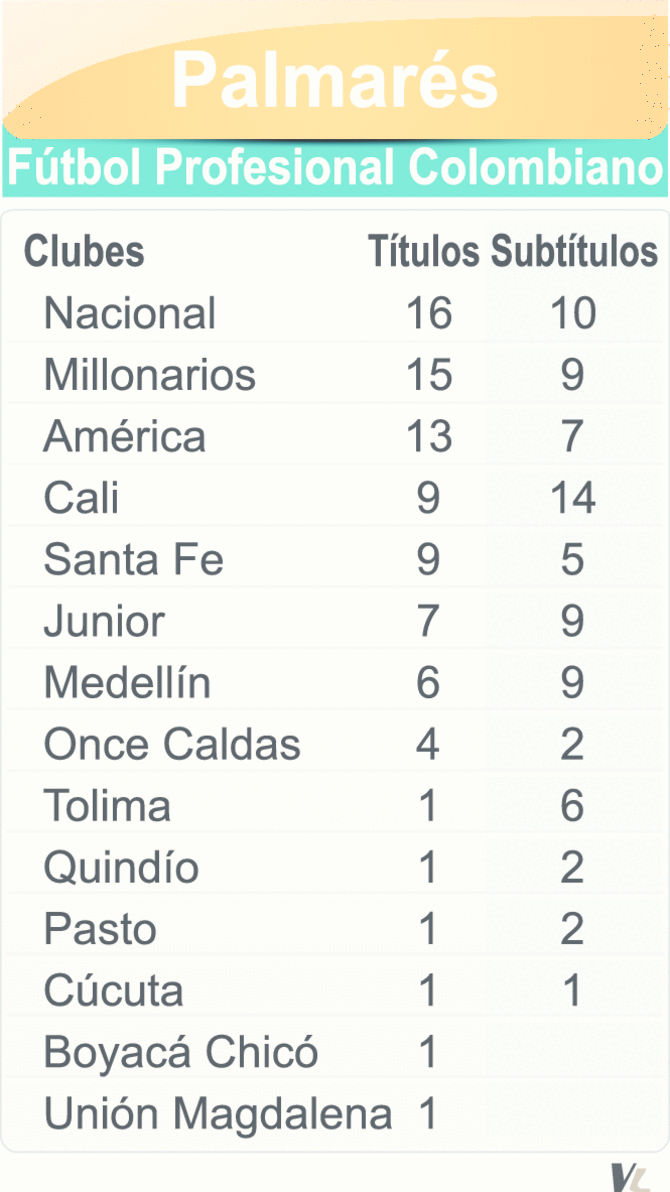Click the América club name
The width and height of the screenshot is (670, 1192).
click(x=125, y=437)
